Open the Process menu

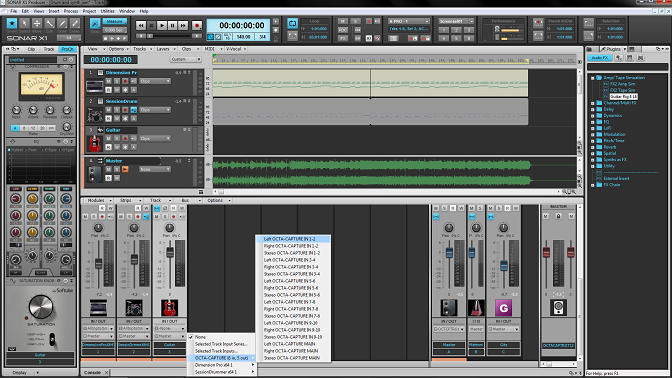pyautogui.click(x=71, y=11)
